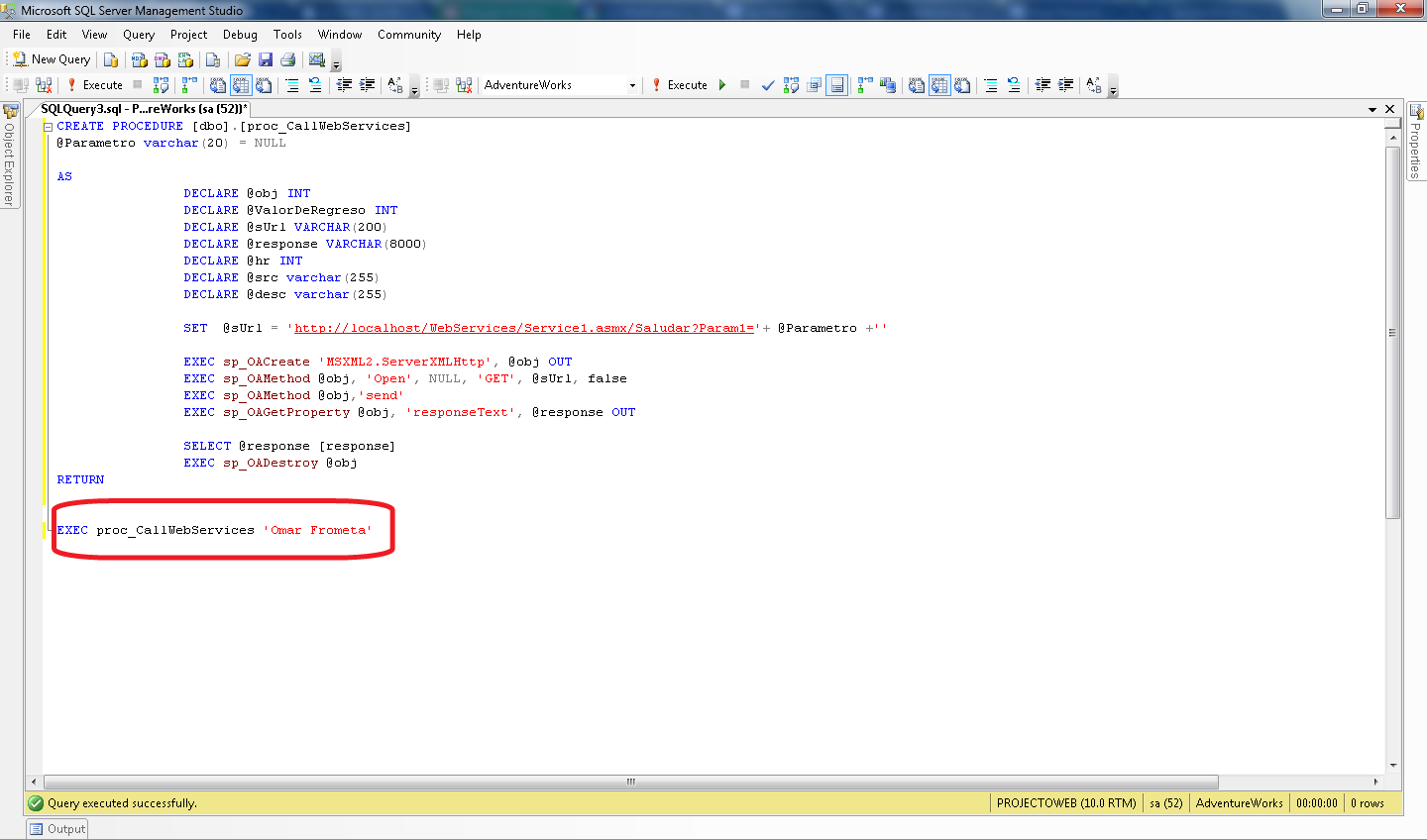
Task: Toggle IntelliSense Enabled button
Action: [x=837, y=85]
